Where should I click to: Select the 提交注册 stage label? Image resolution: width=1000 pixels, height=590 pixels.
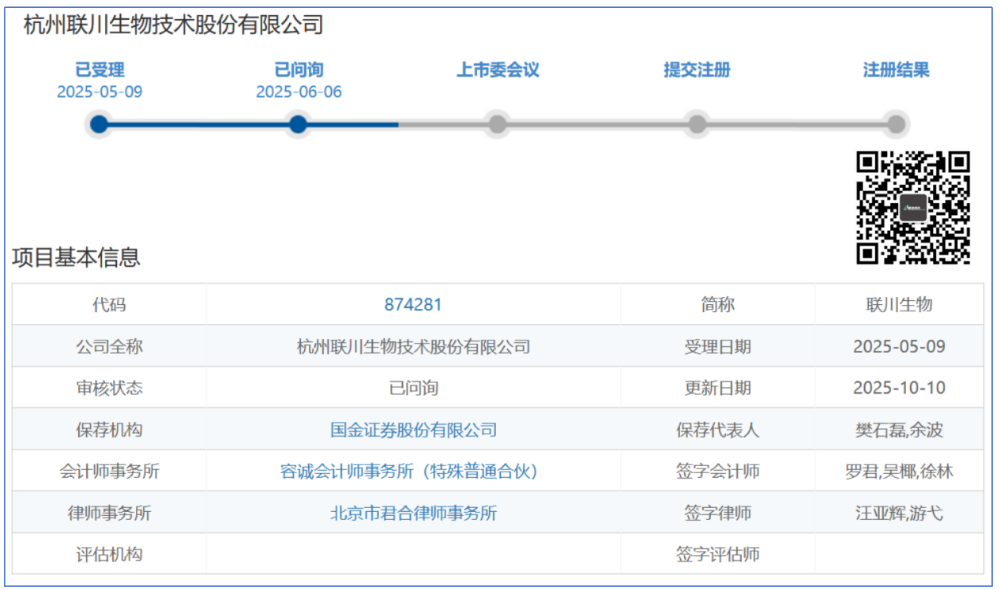click(697, 70)
